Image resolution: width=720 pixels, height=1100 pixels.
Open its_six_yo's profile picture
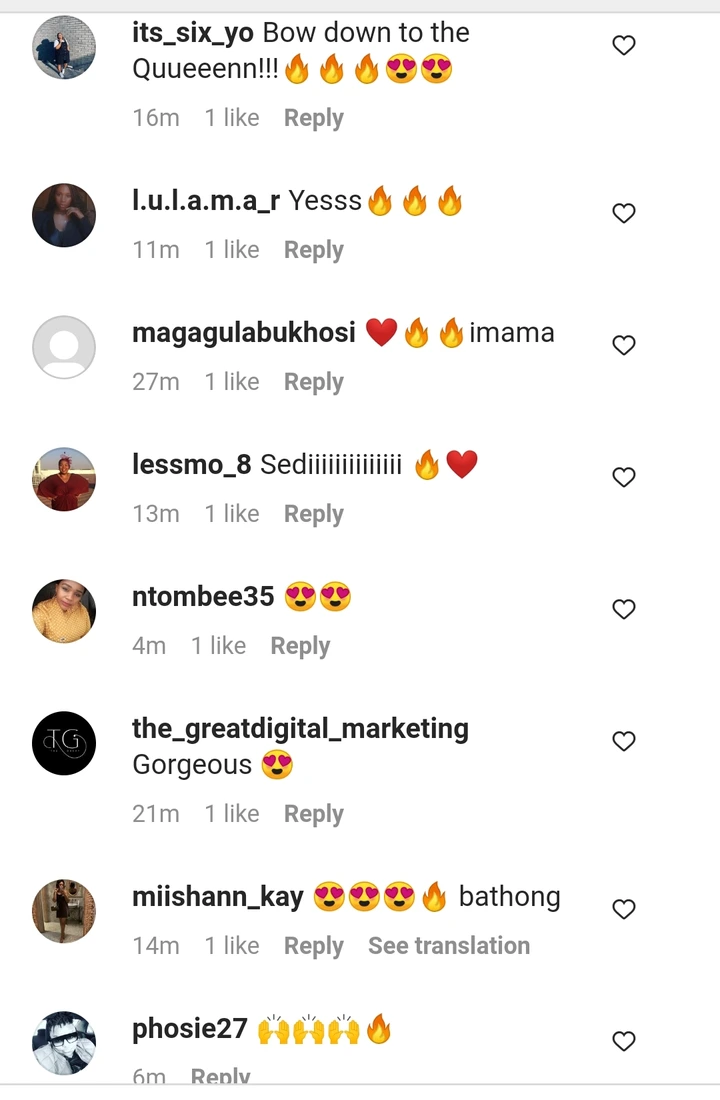[x=64, y=47]
